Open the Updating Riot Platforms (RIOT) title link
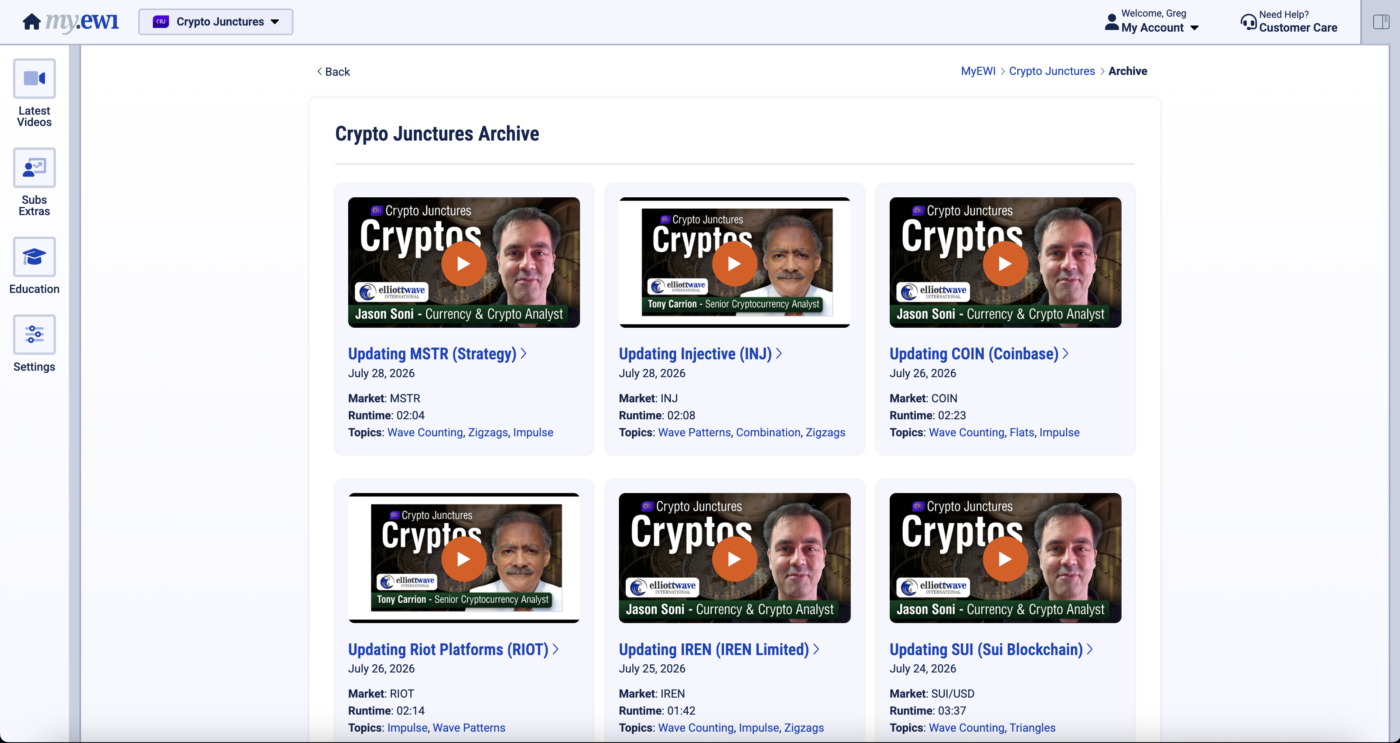This screenshot has height=743, width=1400. [453, 649]
